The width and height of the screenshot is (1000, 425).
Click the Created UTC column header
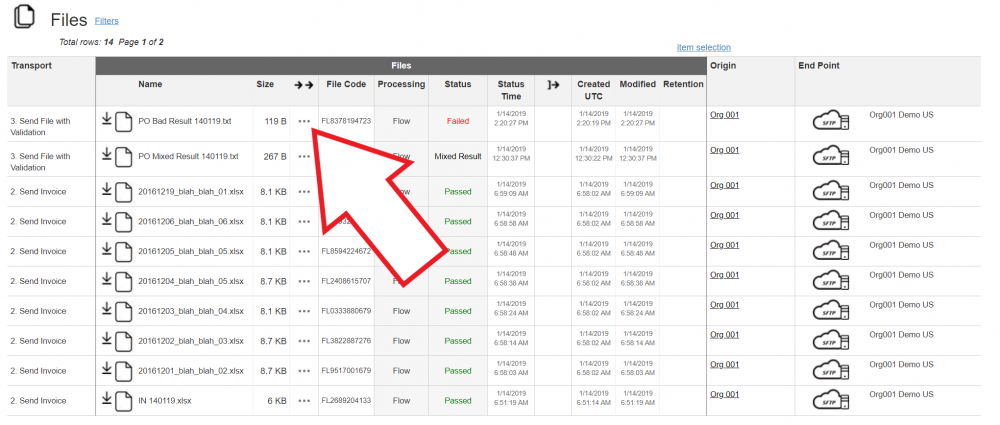click(593, 90)
